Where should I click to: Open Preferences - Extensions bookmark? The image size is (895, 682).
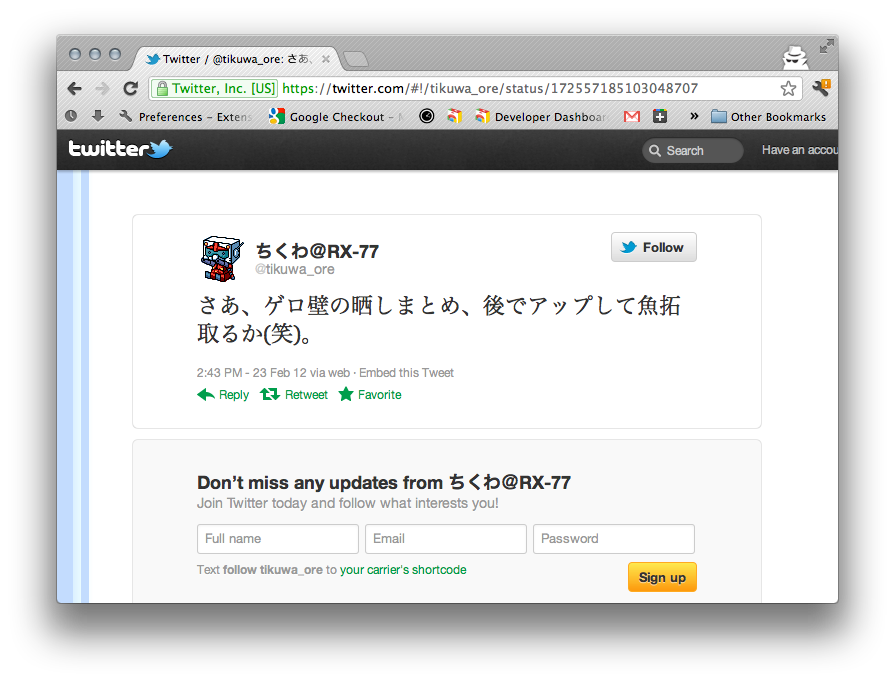click(x=186, y=116)
